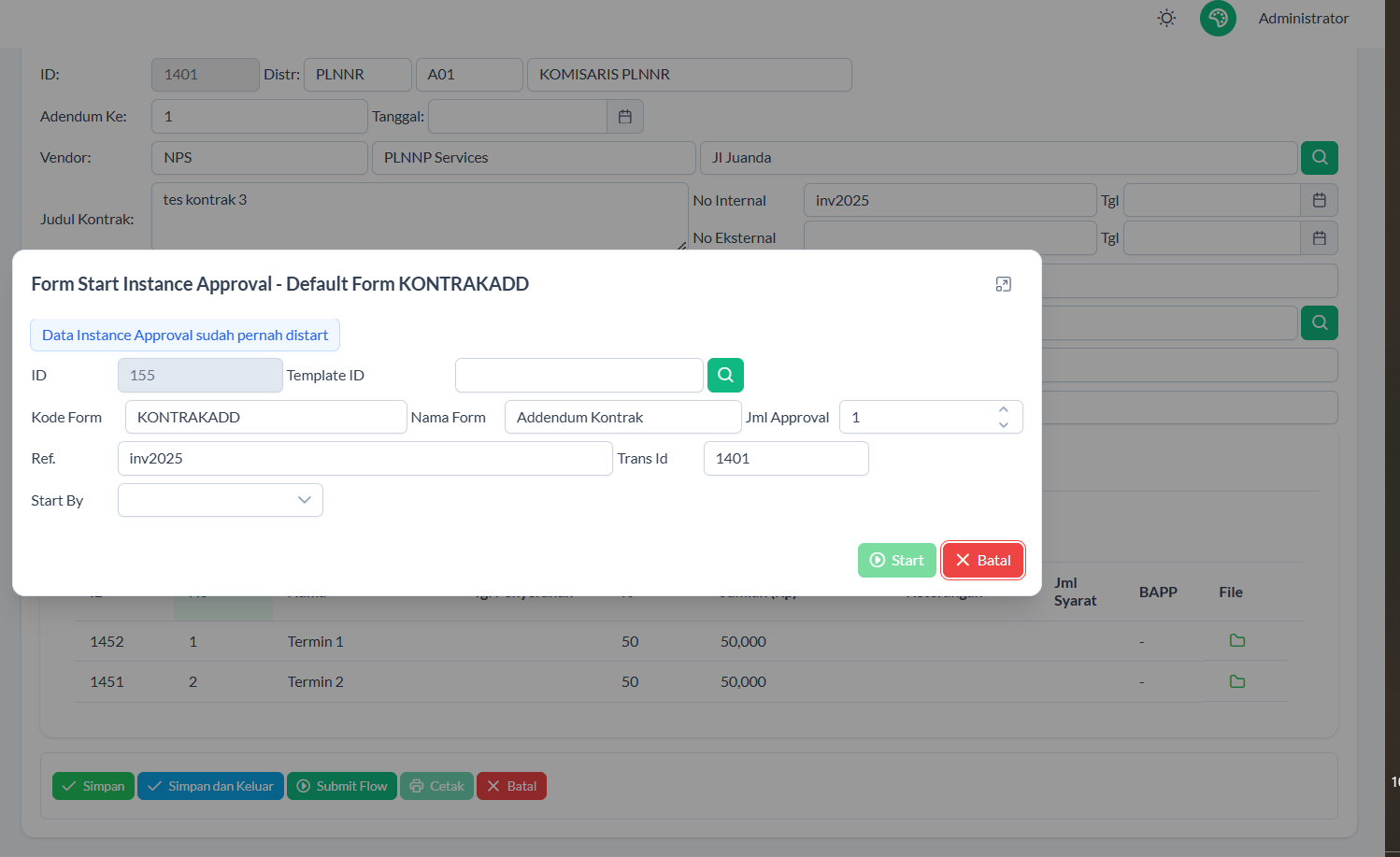Viewport: 1400px width, 857px height.
Task: Search Template ID with the green magnifier
Action: click(x=725, y=376)
